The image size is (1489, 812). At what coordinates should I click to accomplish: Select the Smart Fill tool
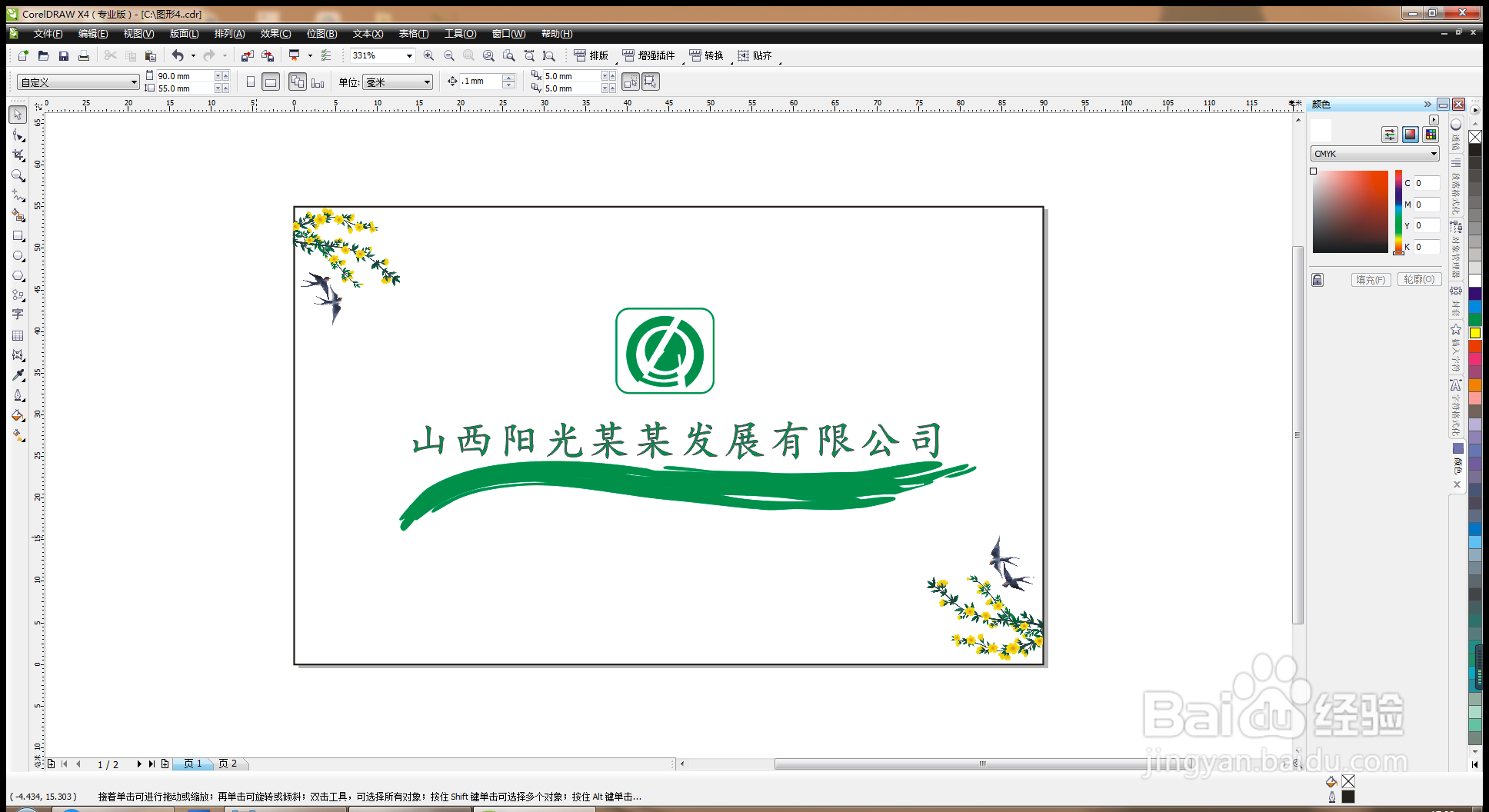(x=18, y=215)
